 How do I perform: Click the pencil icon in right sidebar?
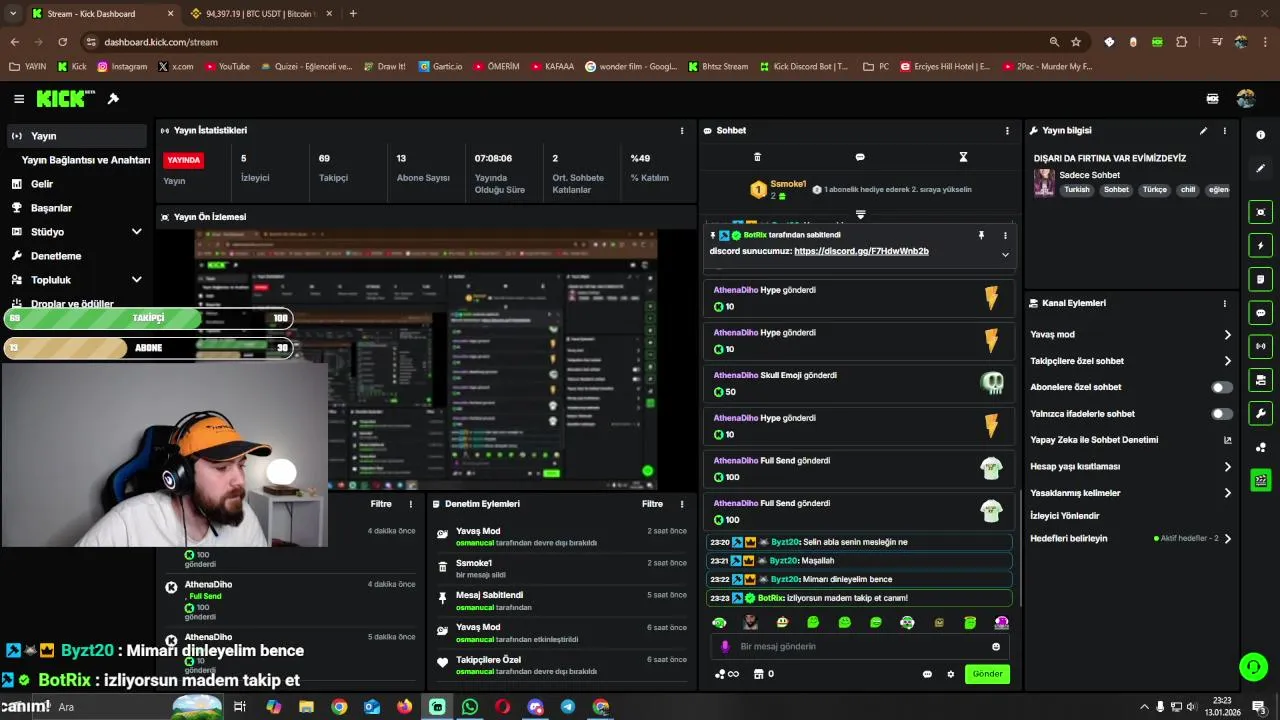pos(1260,168)
